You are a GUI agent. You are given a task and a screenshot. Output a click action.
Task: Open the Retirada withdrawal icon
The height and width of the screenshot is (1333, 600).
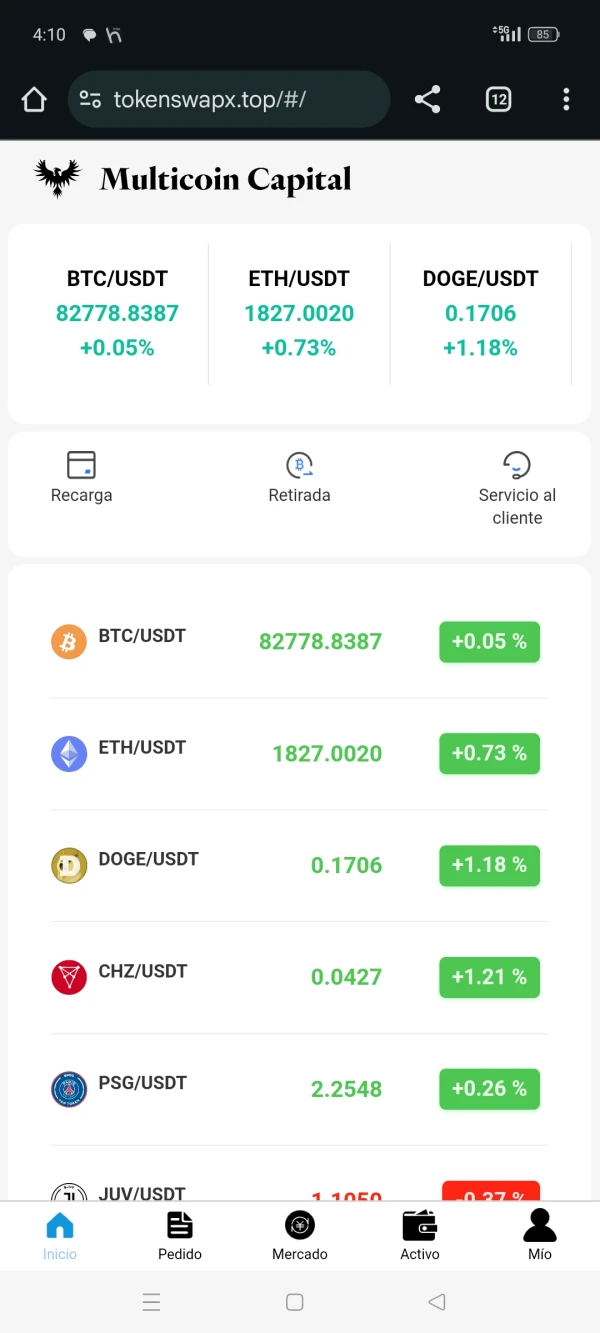tap(299, 465)
